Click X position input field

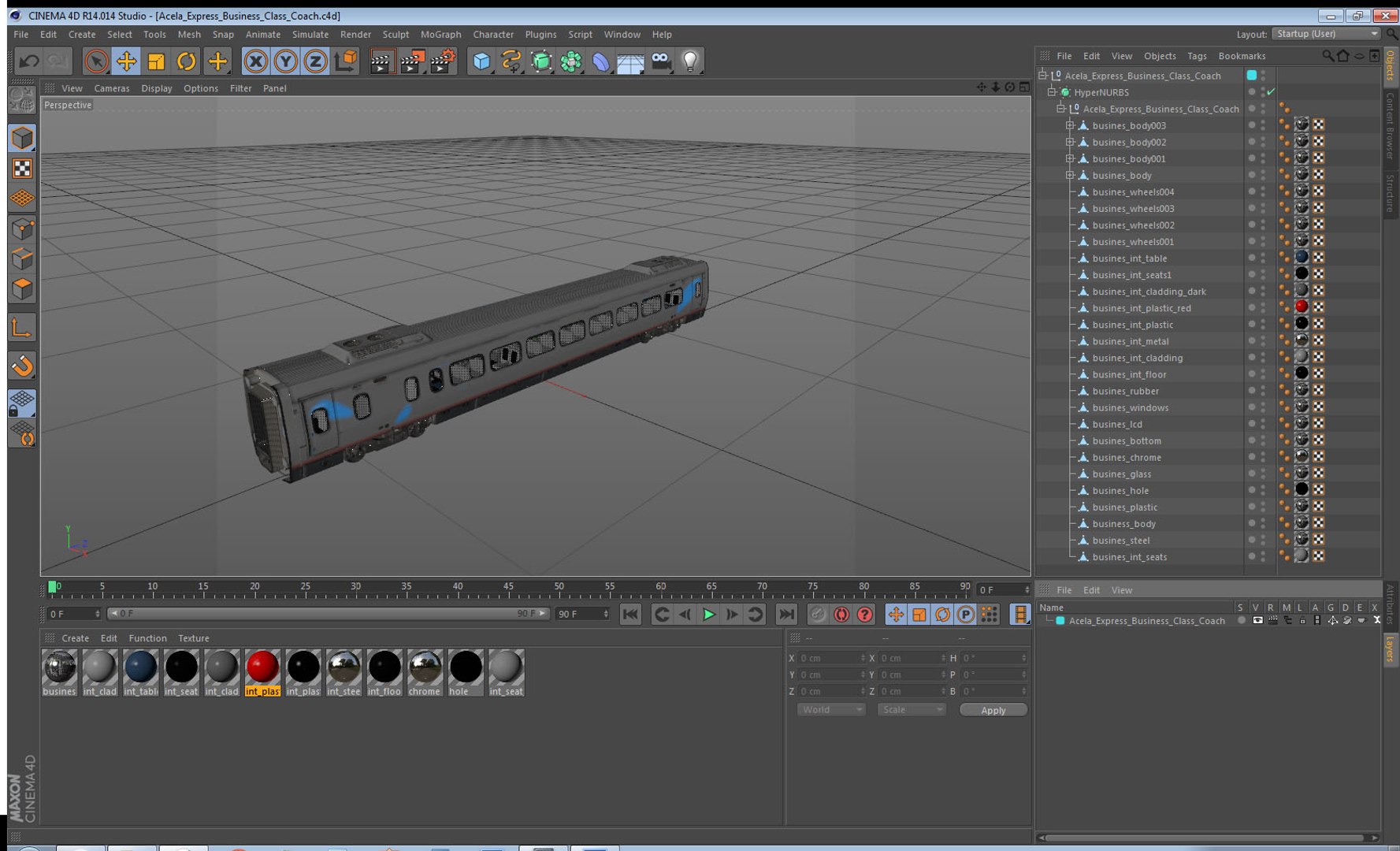pyautogui.click(x=831, y=658)
